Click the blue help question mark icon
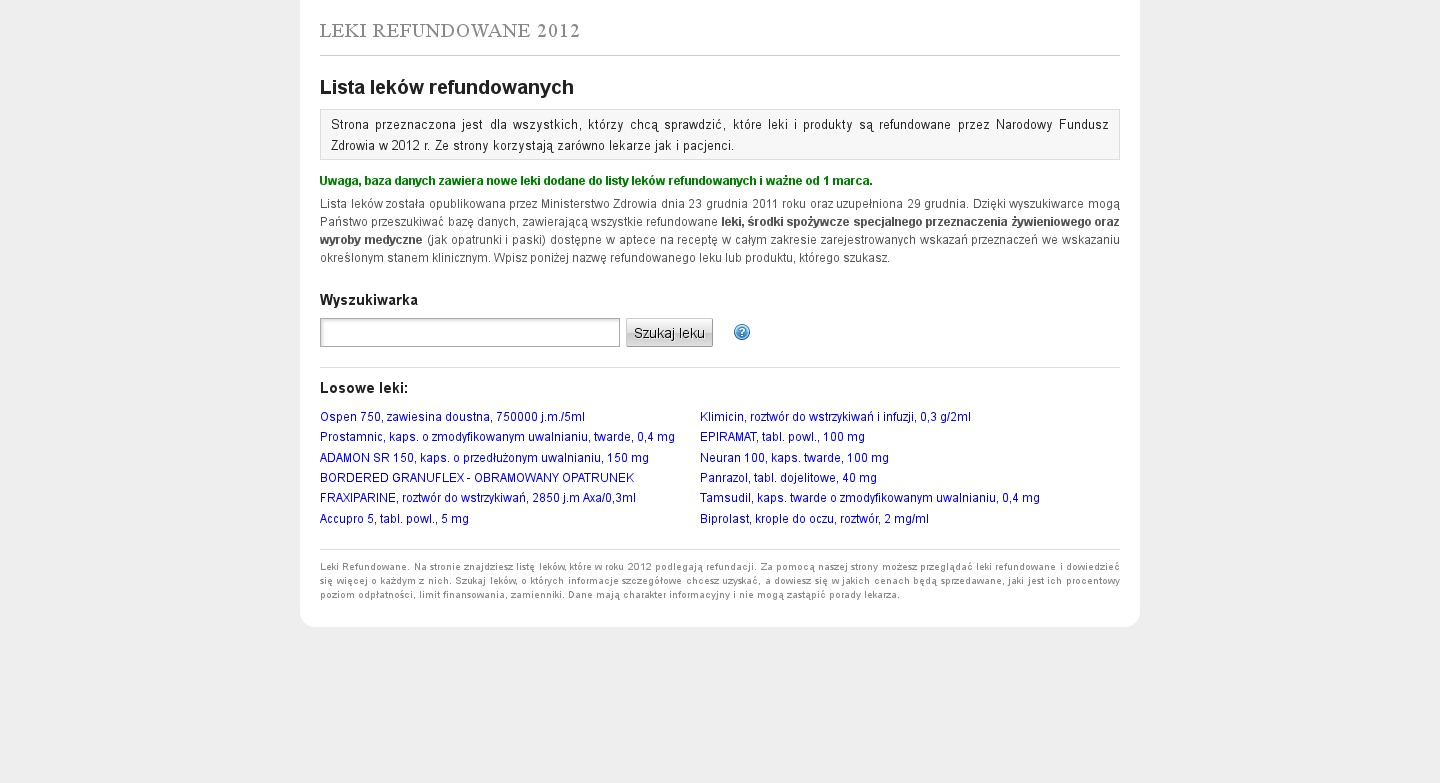This screenshot has width=1440, height=783. point(742,333)
